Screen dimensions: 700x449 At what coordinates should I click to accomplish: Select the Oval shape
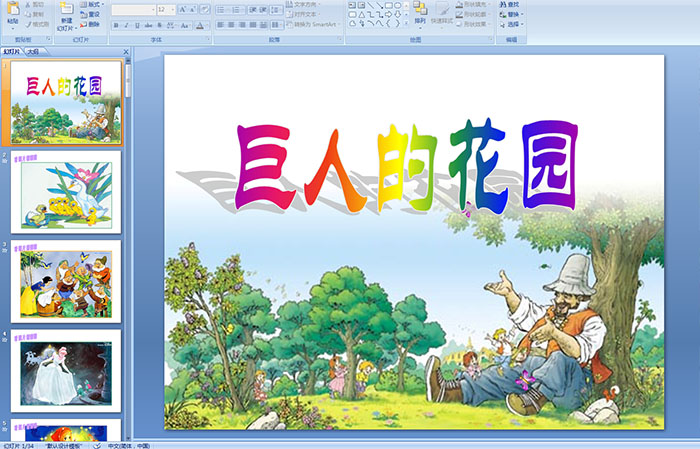tap(397, 5)
